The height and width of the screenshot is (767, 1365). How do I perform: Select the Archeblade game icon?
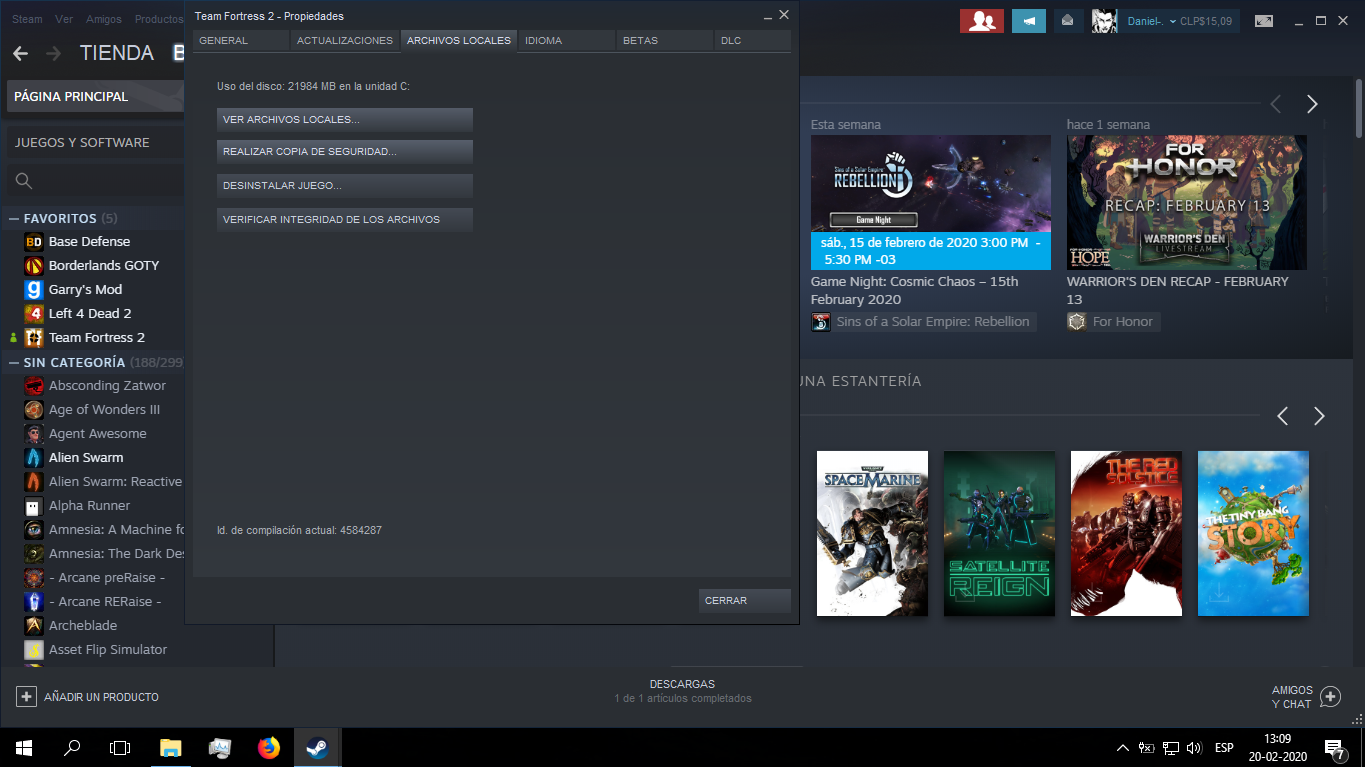pos(34,625)
